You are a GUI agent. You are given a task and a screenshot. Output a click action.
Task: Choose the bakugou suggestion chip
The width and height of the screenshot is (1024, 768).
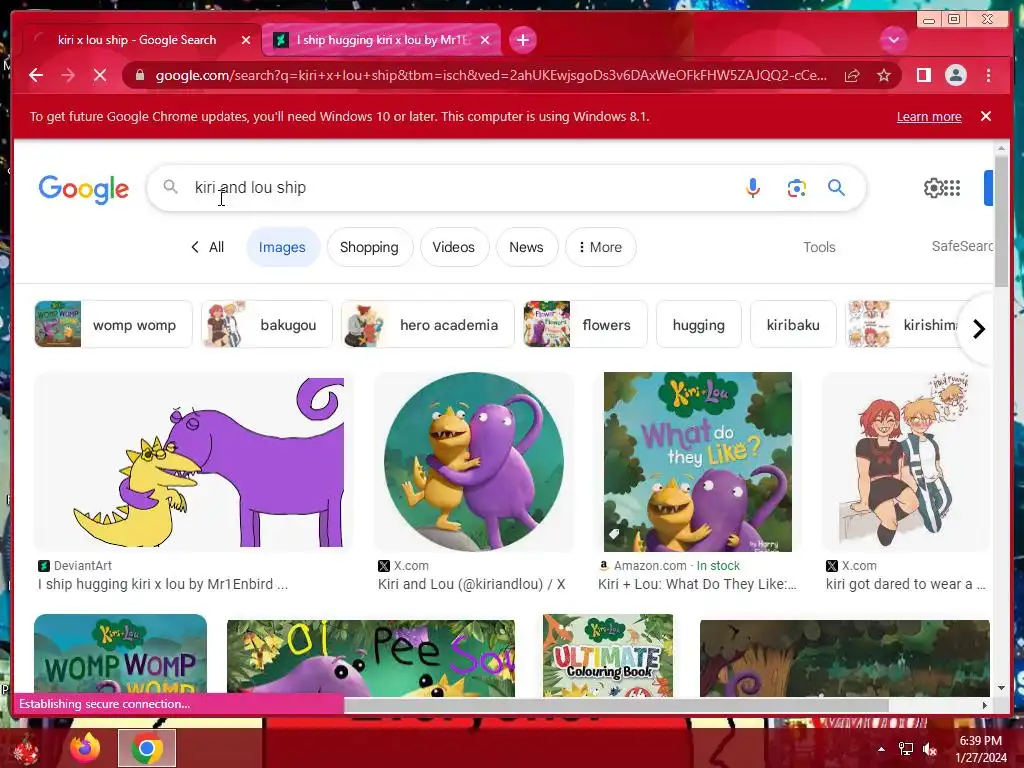(x=266, y=325)
